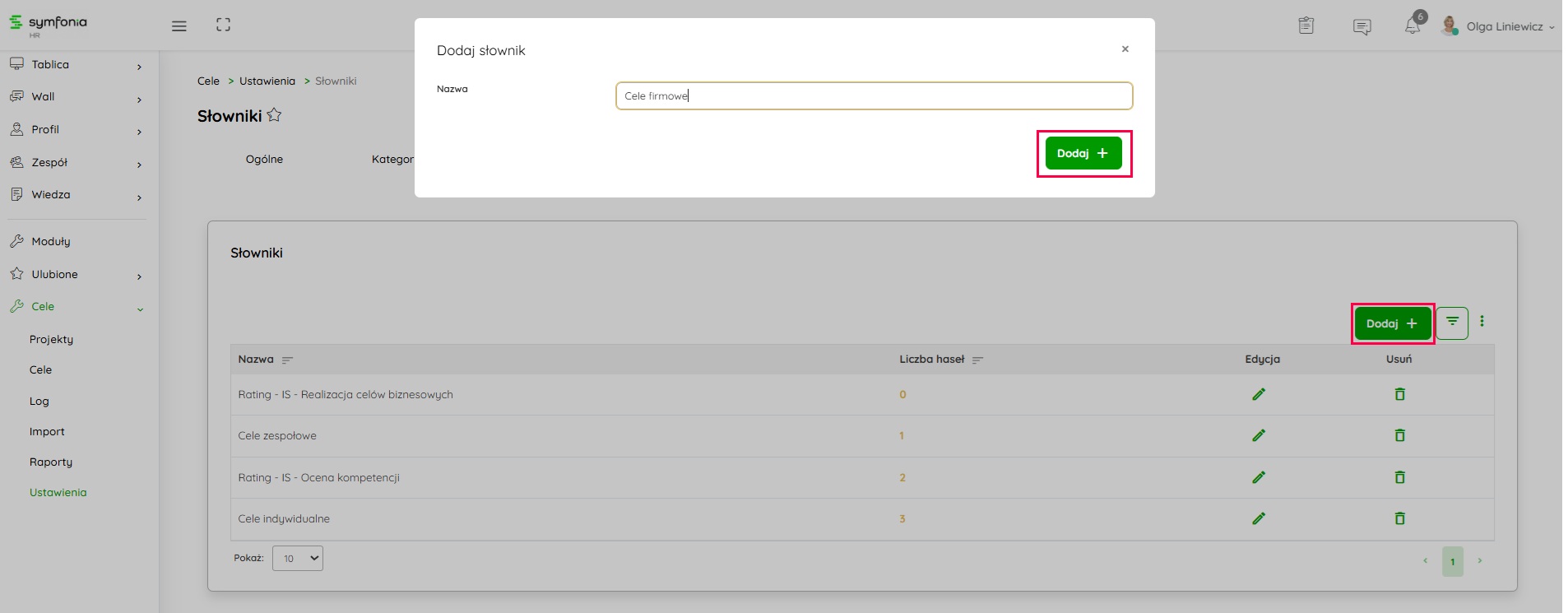The image size is (1568, 613).
Task: Confirm with Dodaj button in dialog
Action: (x=1083, y=153)
